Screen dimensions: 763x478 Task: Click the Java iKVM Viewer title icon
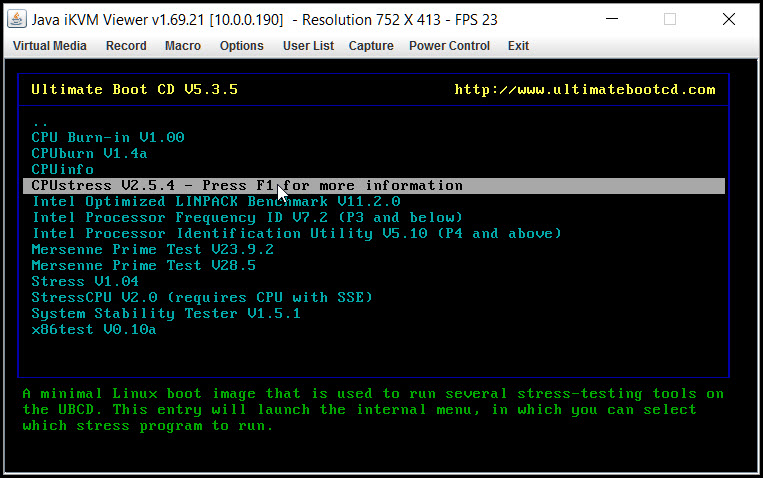coord(17,19)
